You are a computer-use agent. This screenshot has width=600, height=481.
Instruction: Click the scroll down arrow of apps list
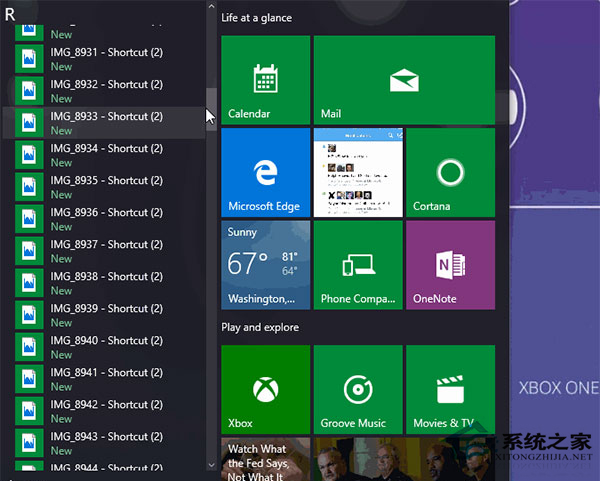pyautogui.click(x=211, y=465)
